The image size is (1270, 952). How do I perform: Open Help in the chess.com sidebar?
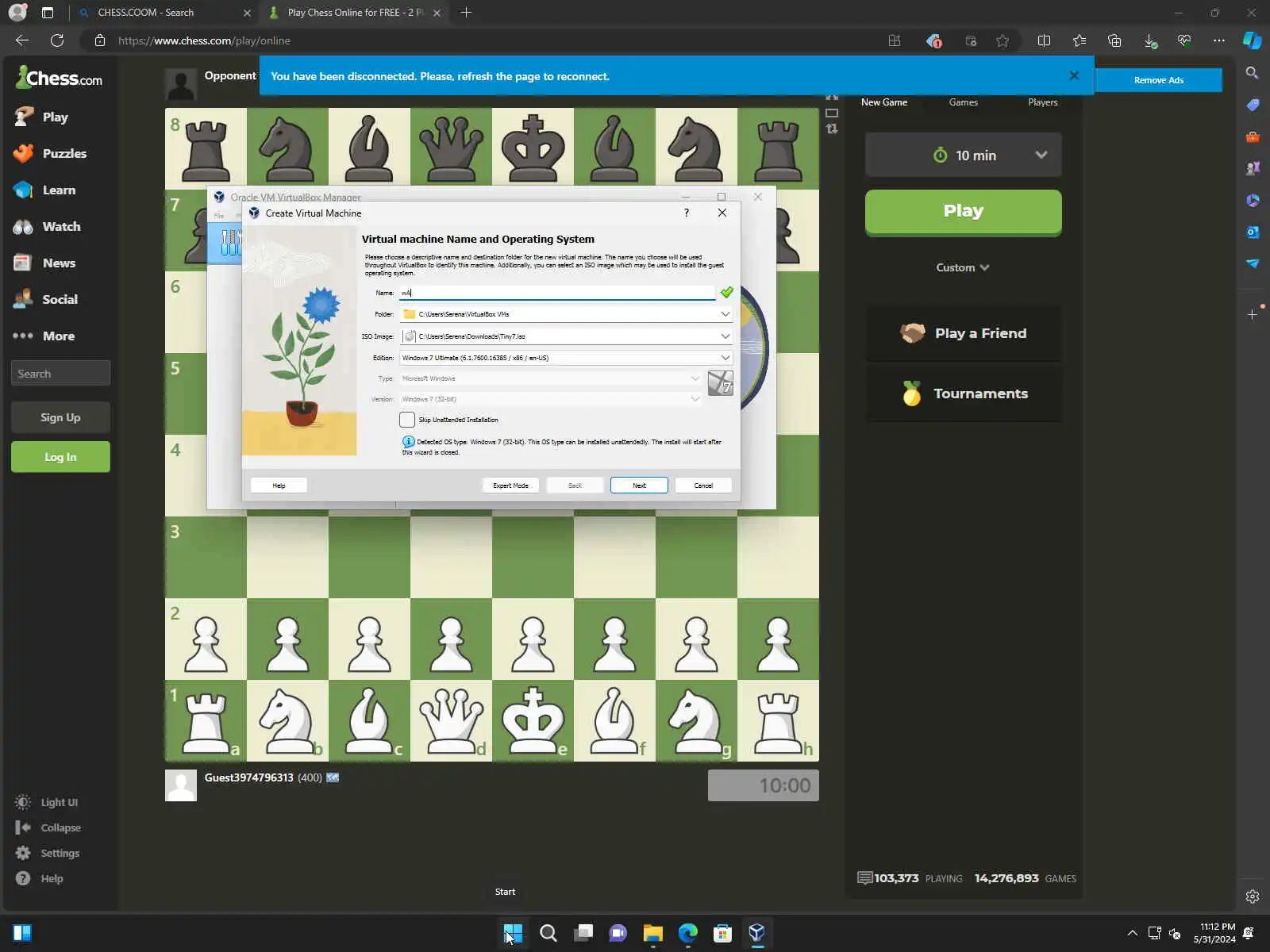point(40,878)
